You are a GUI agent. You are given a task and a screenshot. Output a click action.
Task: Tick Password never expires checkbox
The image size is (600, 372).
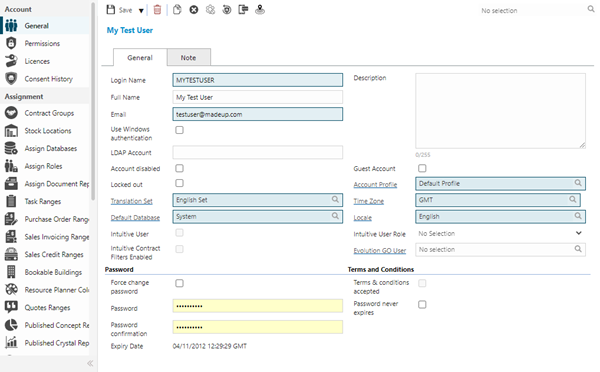coord(422,305)
